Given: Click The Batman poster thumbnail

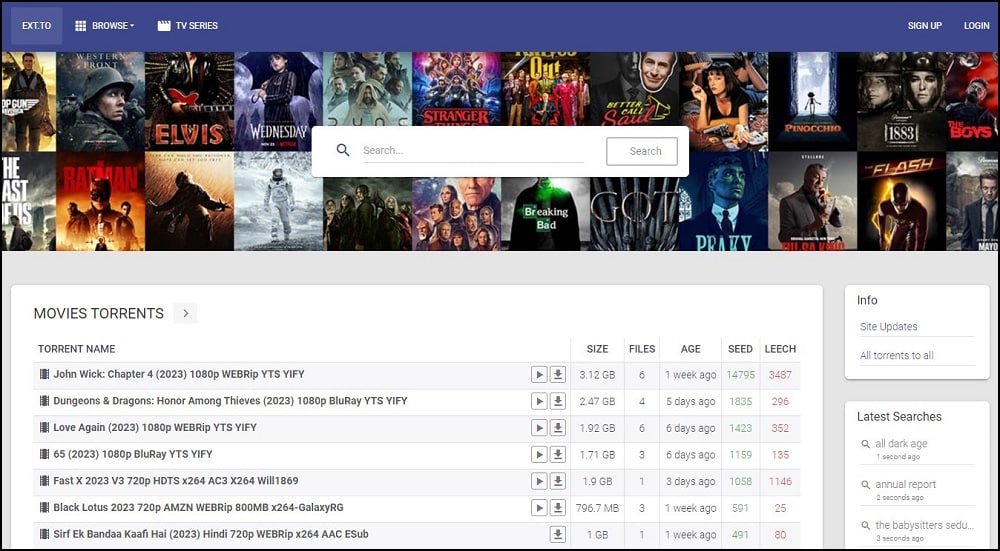Looking at the screenshot, I should coord(101,201).
